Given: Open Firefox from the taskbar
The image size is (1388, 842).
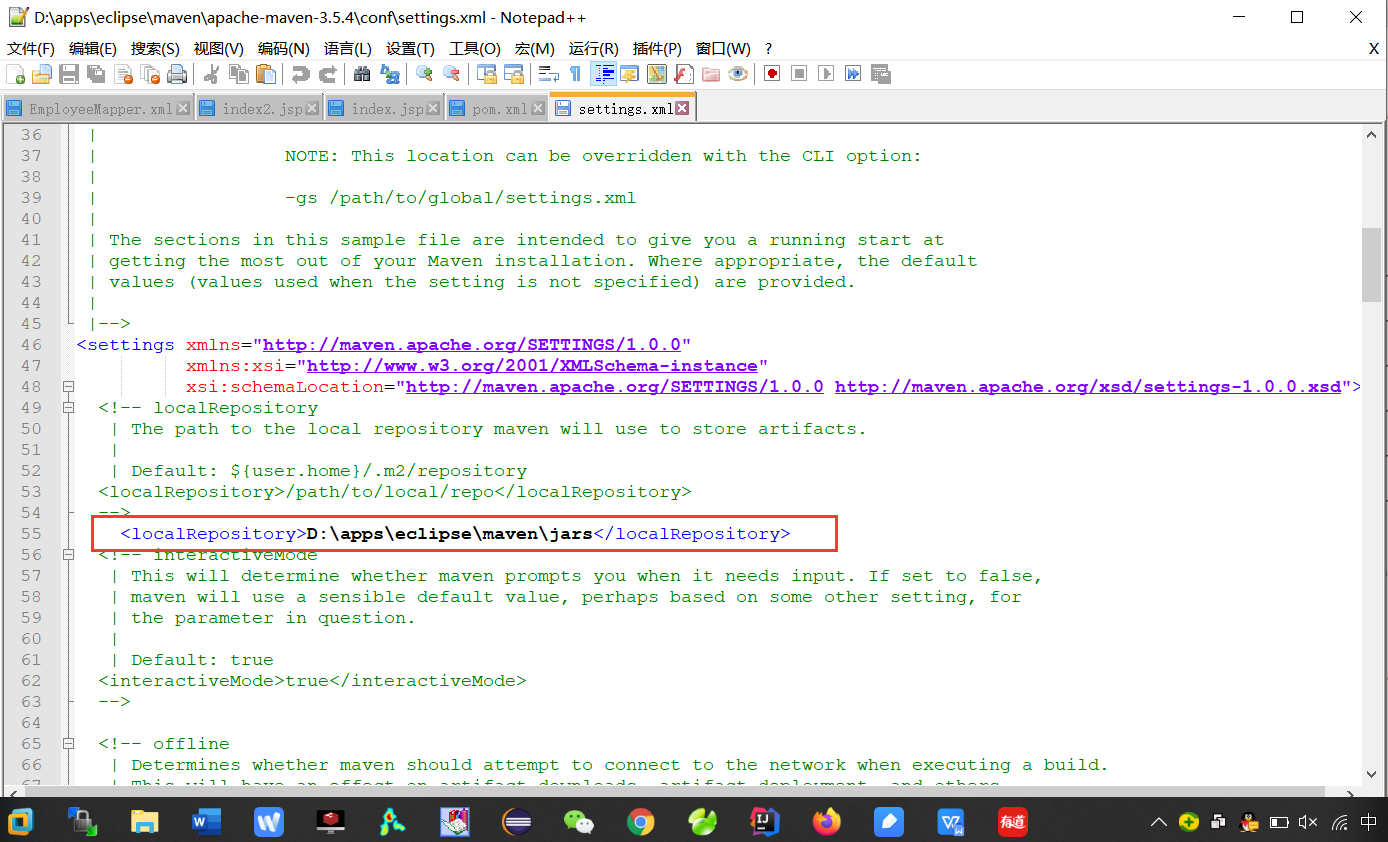Looking at the screenshot, I should pyautogui.click(x=826, y=822).
